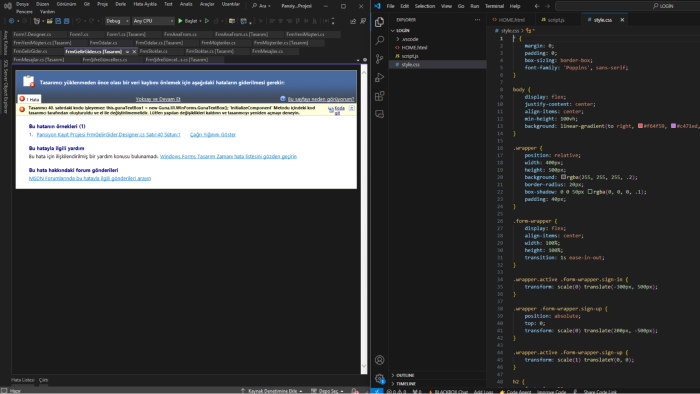The width and height of the screenshot is (700, 394).
Task: Open Hata Listesi panel tab
Action: 23,380
